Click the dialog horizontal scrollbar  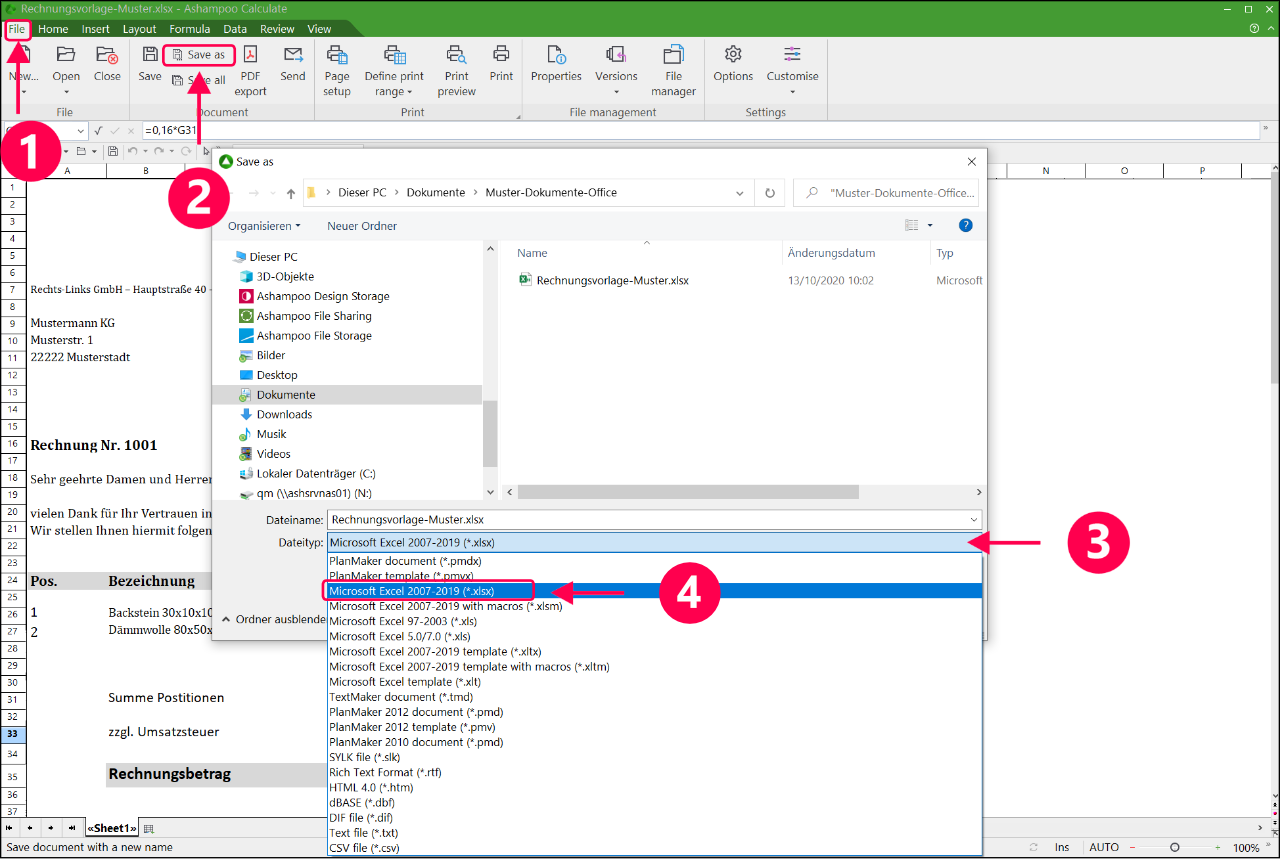click(x=689, y=492)
